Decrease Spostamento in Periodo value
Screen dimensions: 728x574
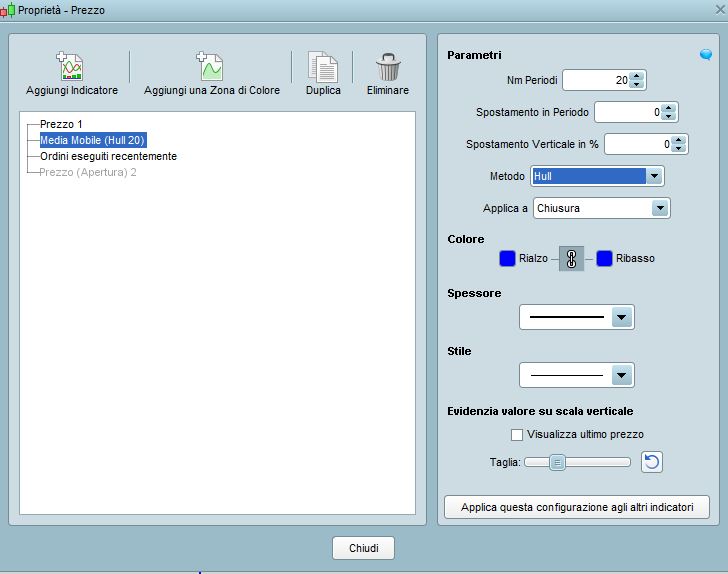(669, 116)
